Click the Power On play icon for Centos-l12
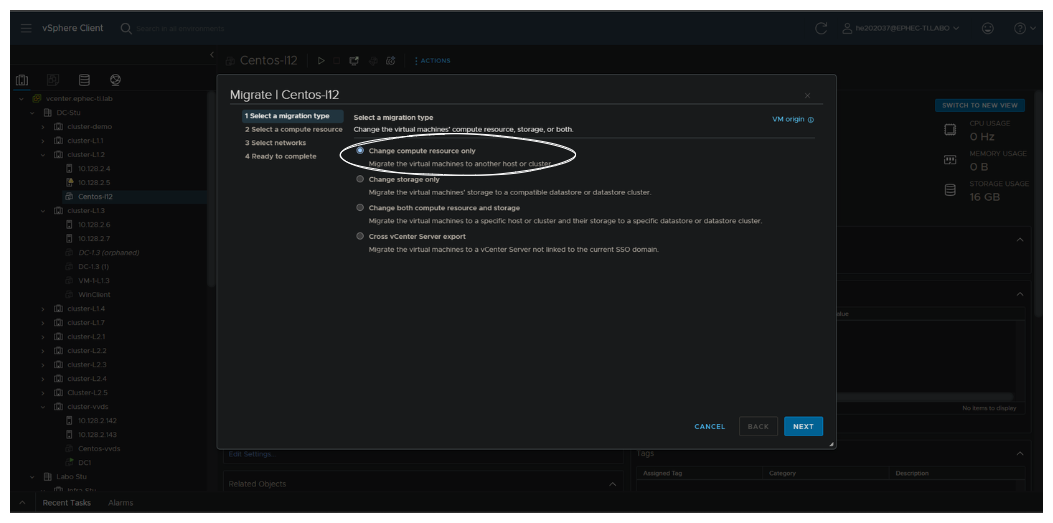 coord(321,60)
